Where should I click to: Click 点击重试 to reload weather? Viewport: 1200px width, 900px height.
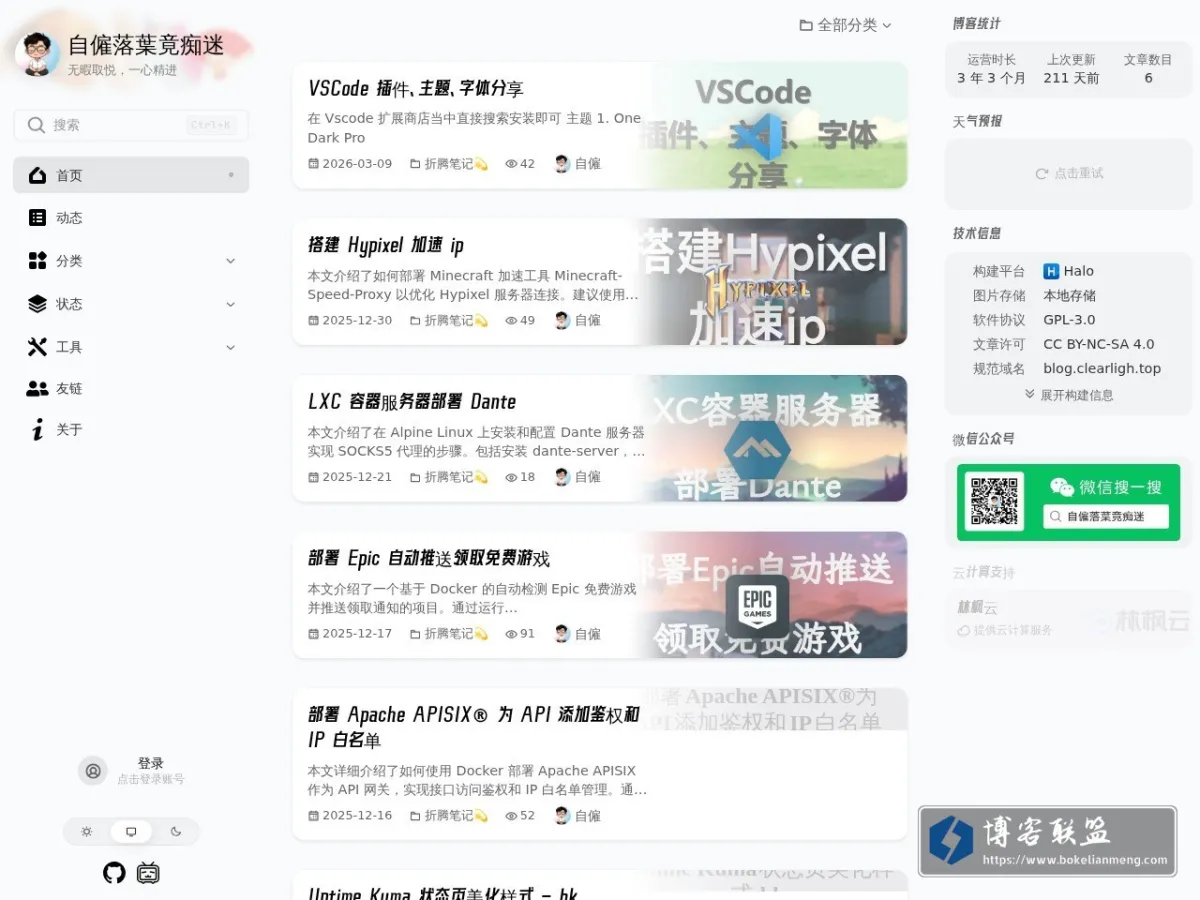point(1069,174)
